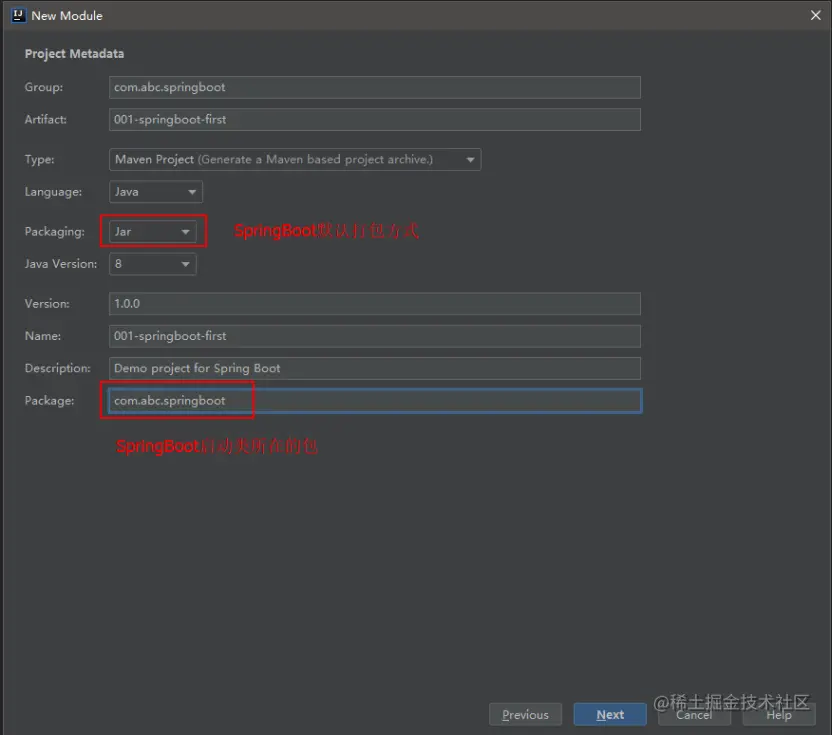Image resolution: width=833 pixels, height=735 pixels.
Task: Click the Packaging: label
Action: (55, 232)
